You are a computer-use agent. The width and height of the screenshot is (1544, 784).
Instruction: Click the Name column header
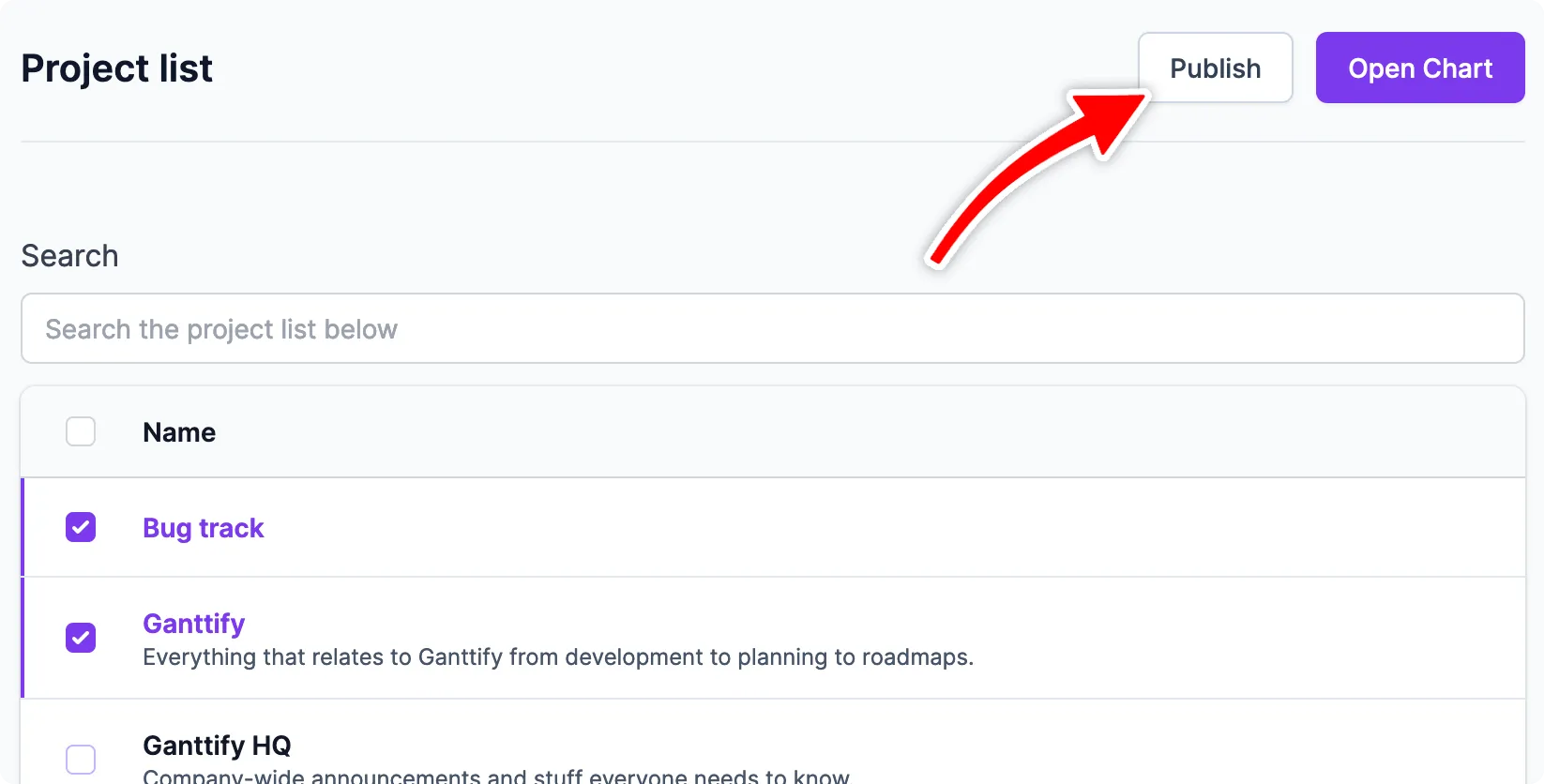coord(178,431)
